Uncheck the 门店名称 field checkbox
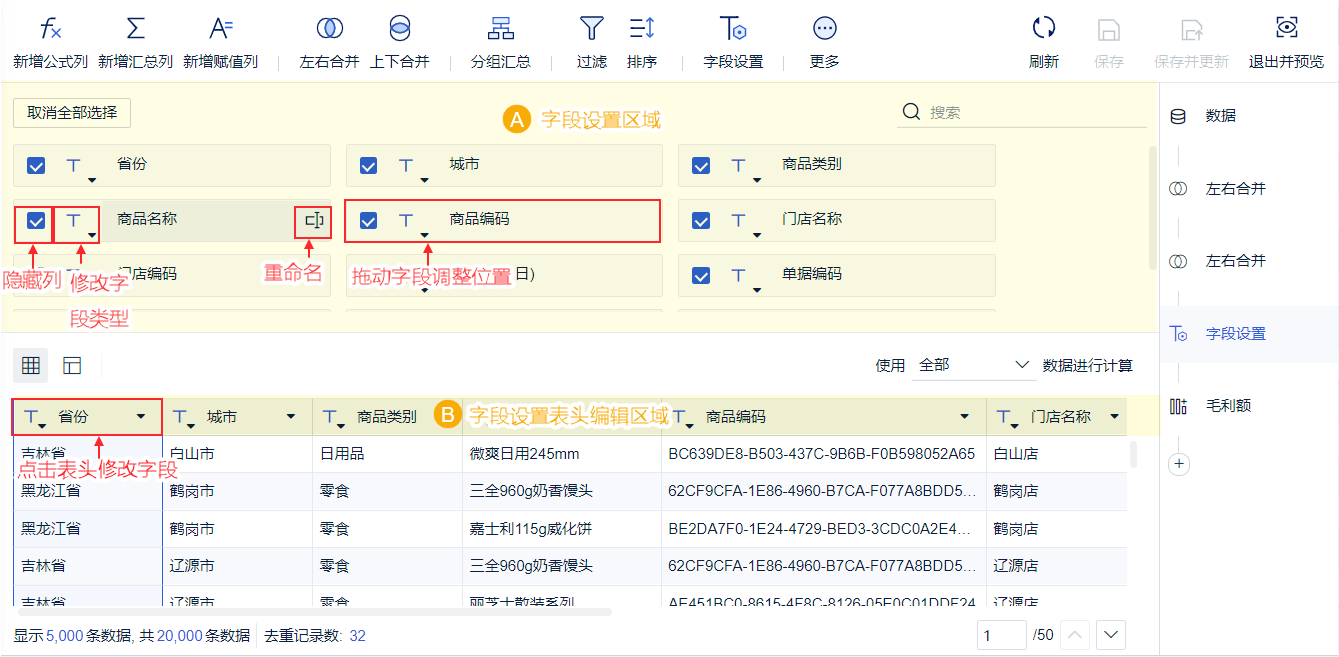This screenshot has height=657, width=1339. [x=701, y=221]
